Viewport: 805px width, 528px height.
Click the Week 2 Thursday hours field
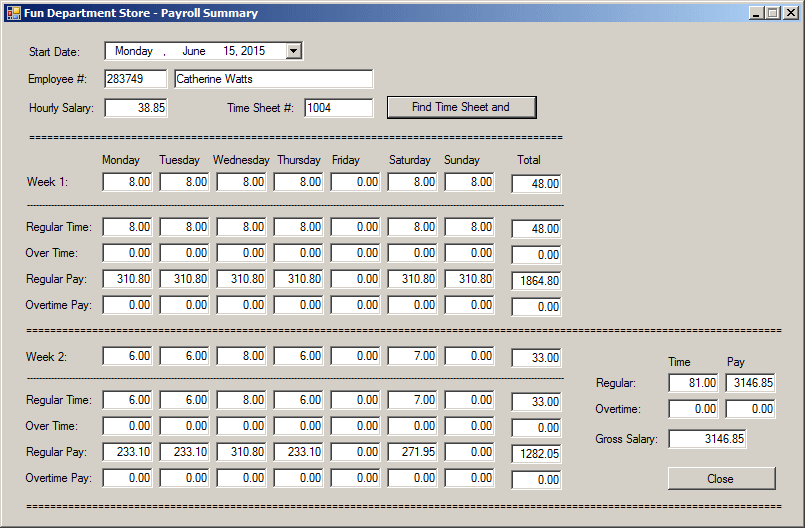tap(298, 356)
